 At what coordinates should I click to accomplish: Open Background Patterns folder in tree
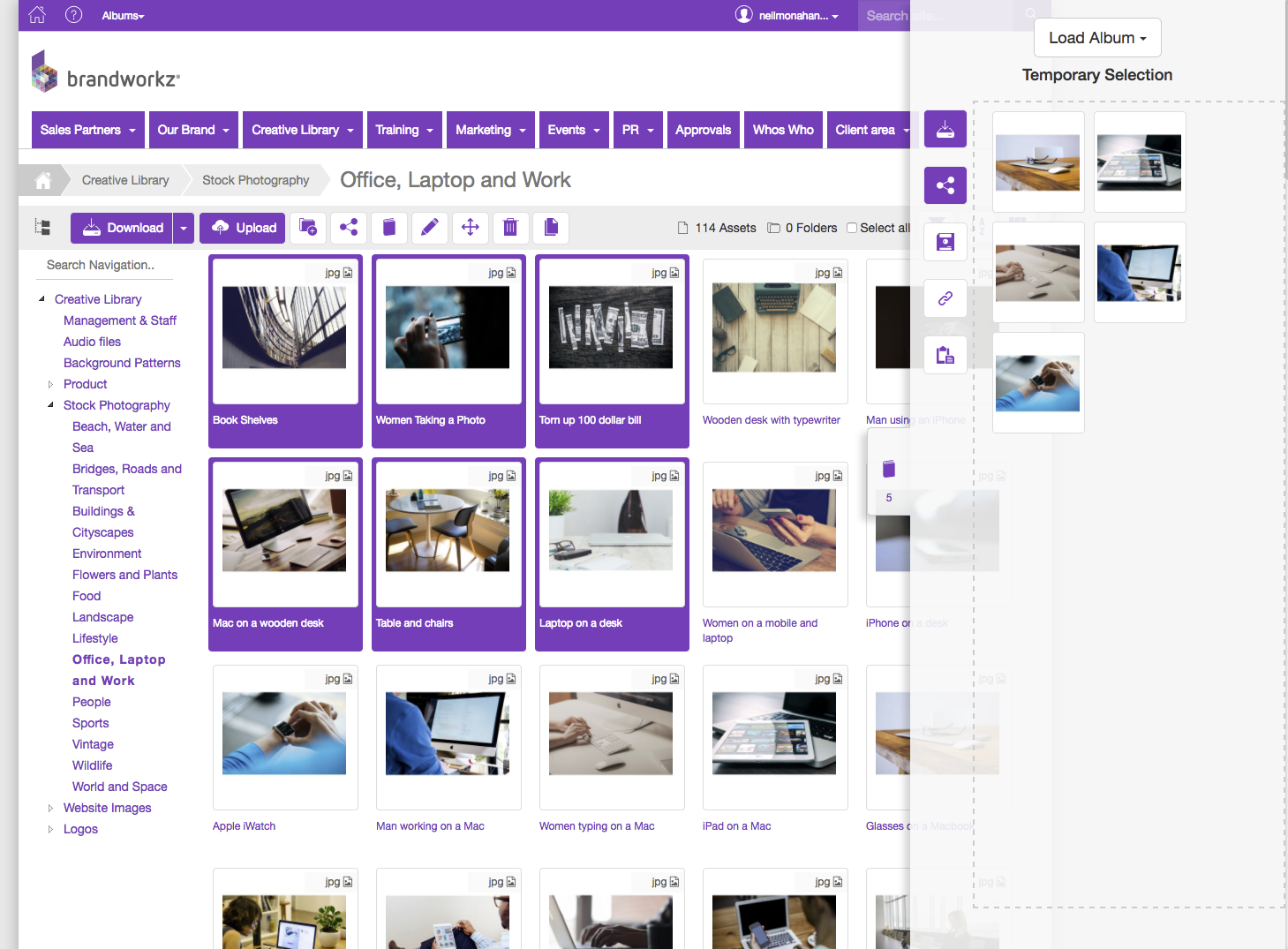(x=122, y=363)
